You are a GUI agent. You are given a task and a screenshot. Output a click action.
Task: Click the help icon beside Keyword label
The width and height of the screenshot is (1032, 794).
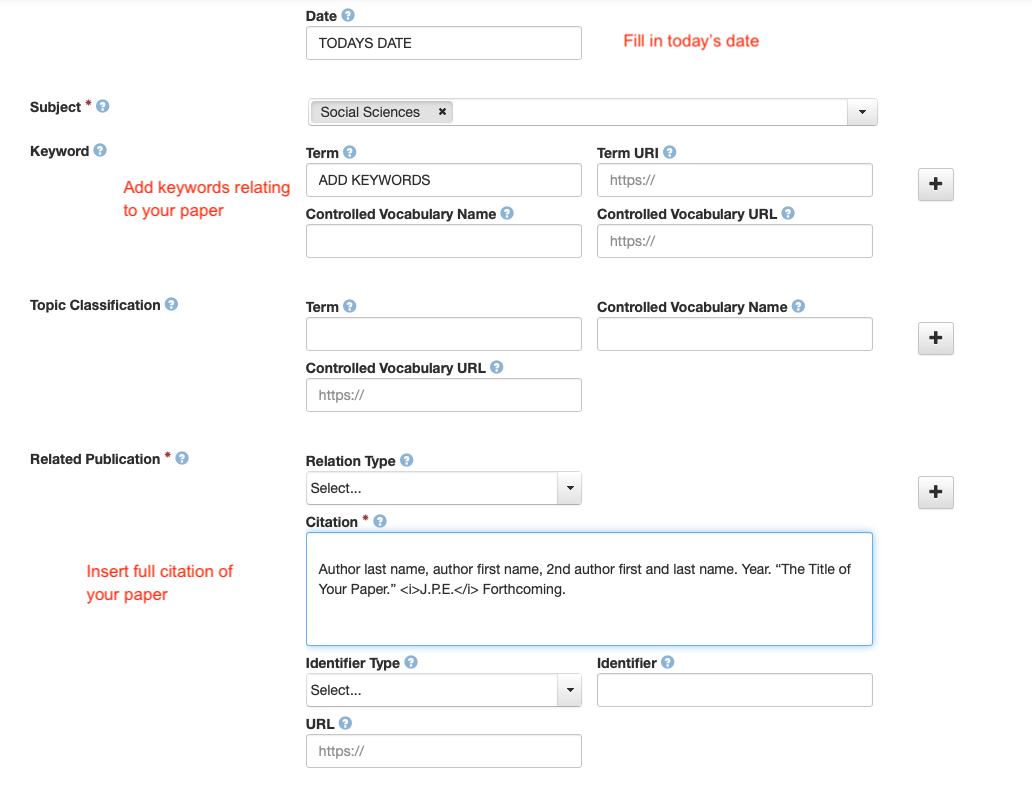click(100, 151)
